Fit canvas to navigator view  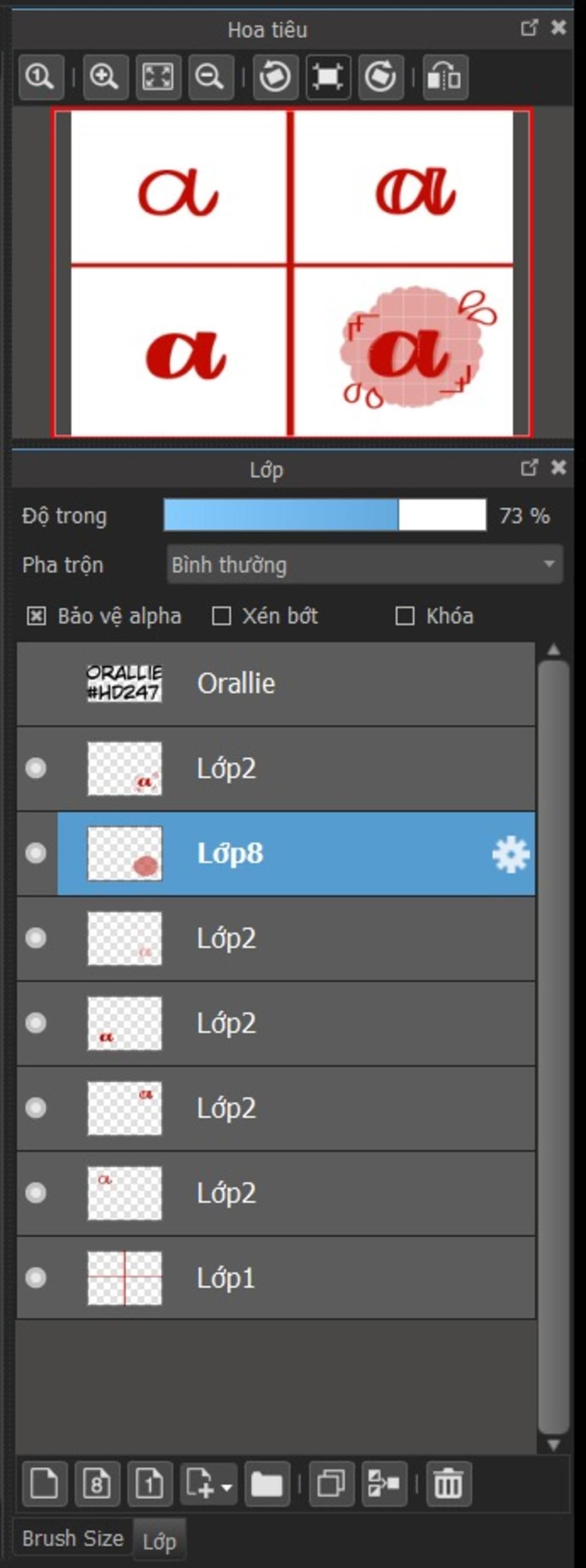click(x=158, y=77)
